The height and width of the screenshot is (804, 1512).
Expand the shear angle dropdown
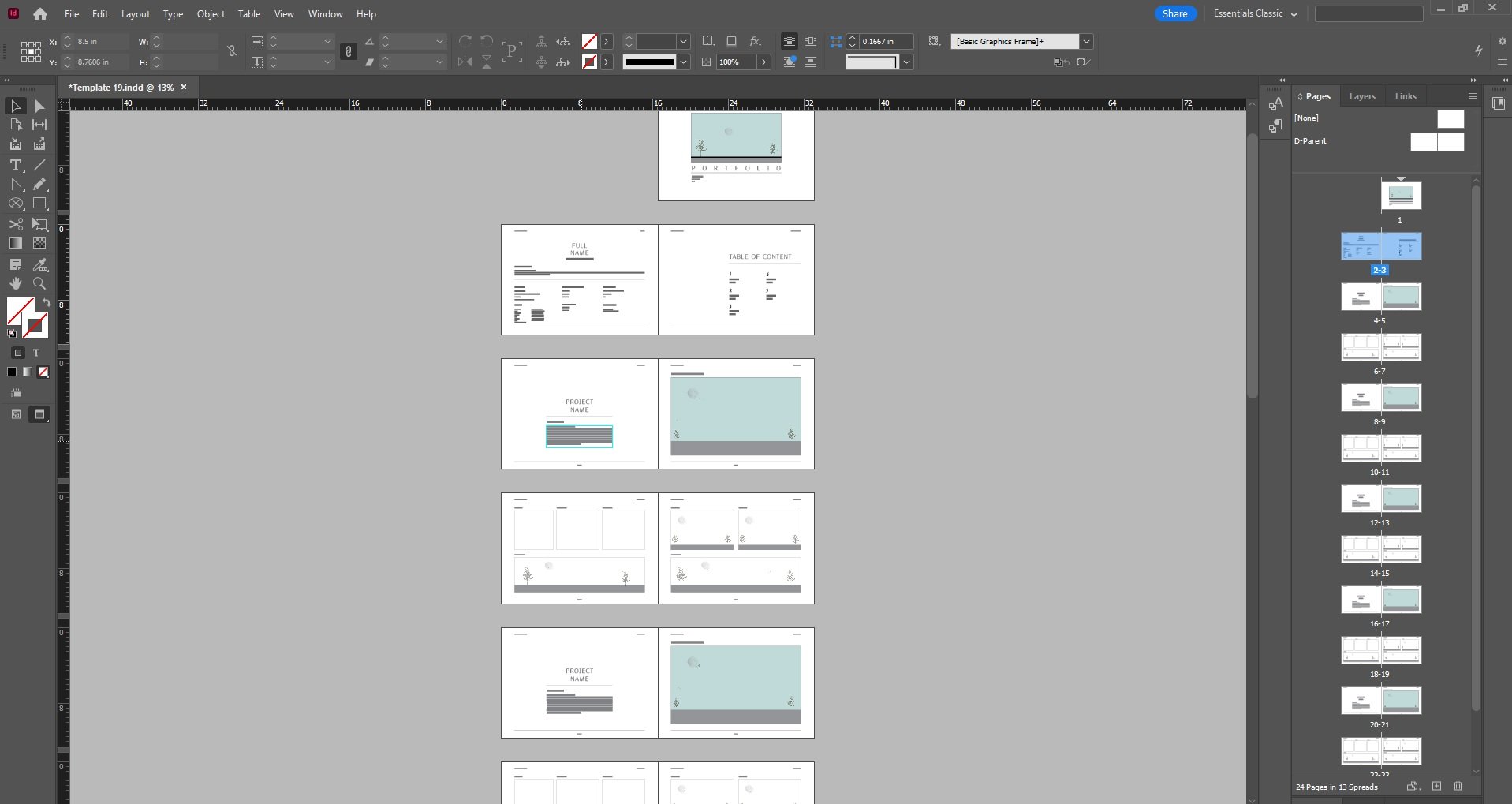(x=439, y=62)
